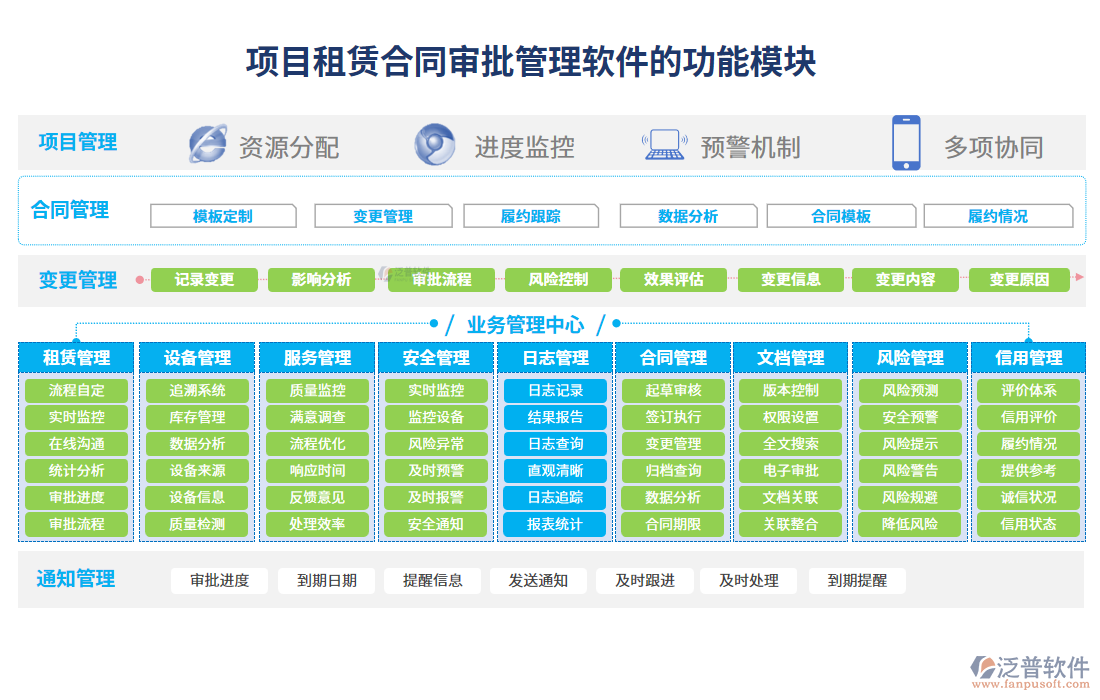This screenshot has height=700, width=1100.
Task: Open the 日志记录 item
Action: pos(556,391)
